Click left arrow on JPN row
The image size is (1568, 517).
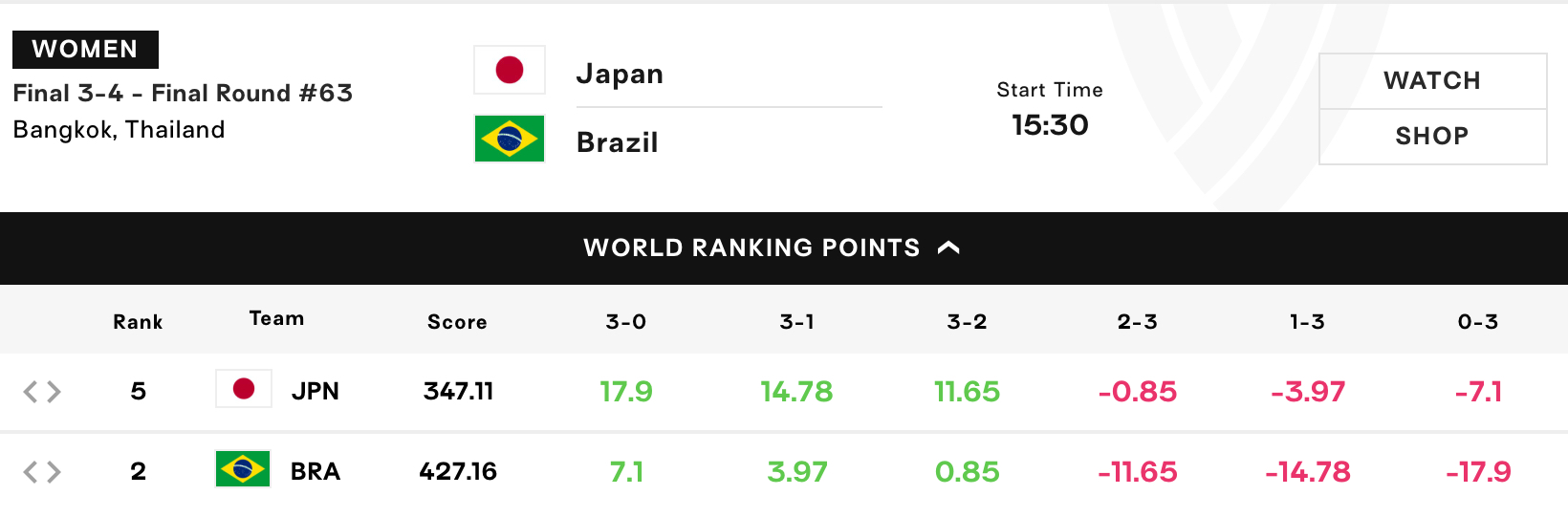click(31, 391)
